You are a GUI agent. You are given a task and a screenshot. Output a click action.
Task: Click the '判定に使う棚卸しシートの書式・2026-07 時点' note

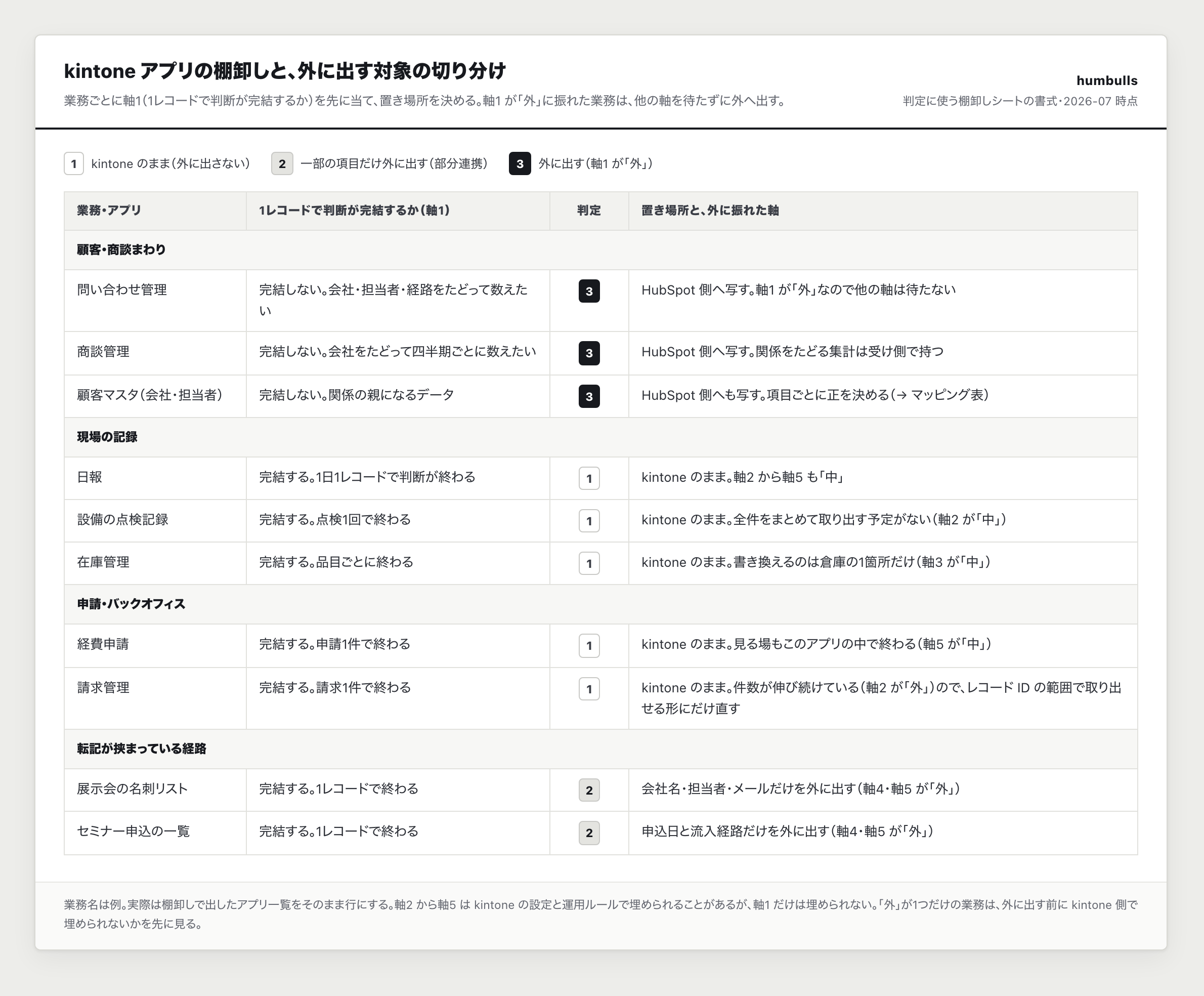1020,101
